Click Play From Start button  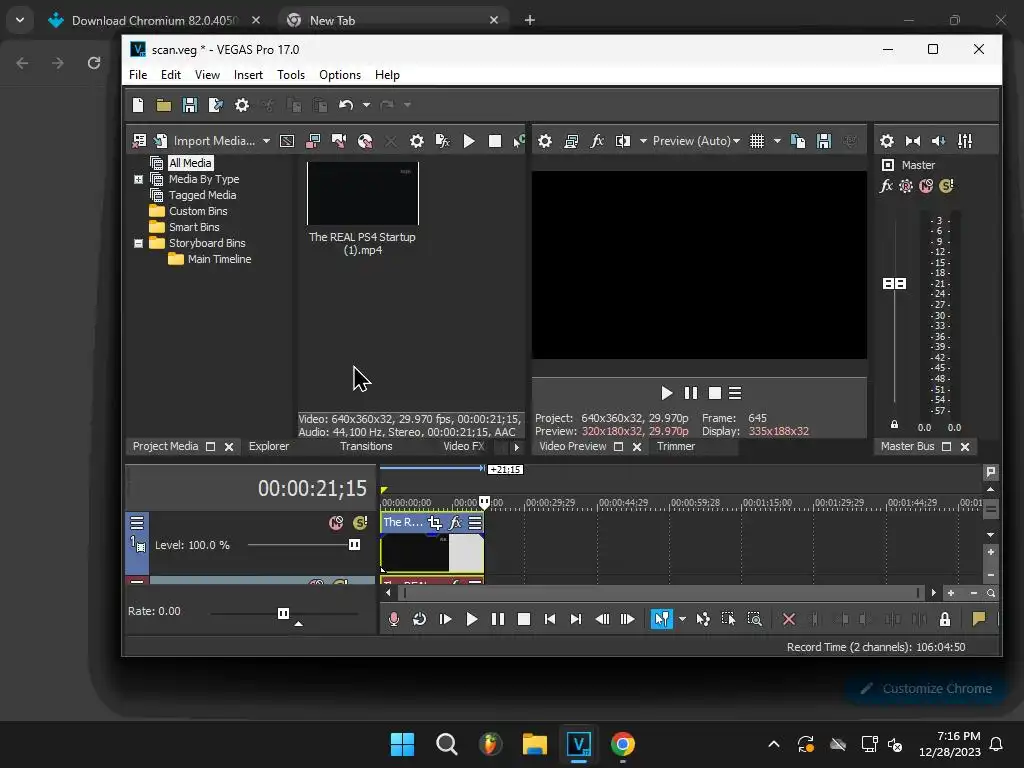tap(445, 619)
